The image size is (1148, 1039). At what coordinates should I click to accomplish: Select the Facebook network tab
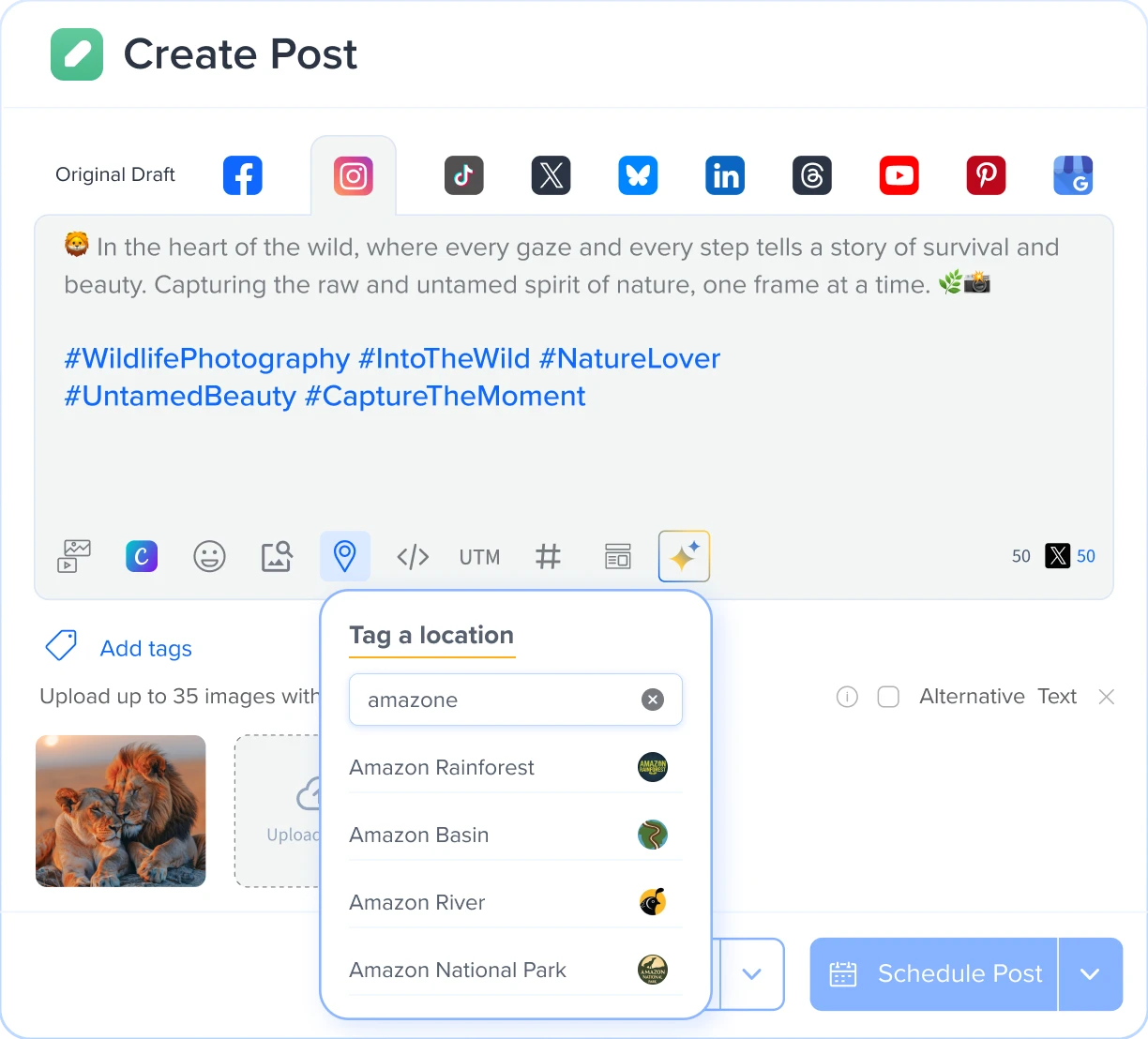click(x=242, y=174)
